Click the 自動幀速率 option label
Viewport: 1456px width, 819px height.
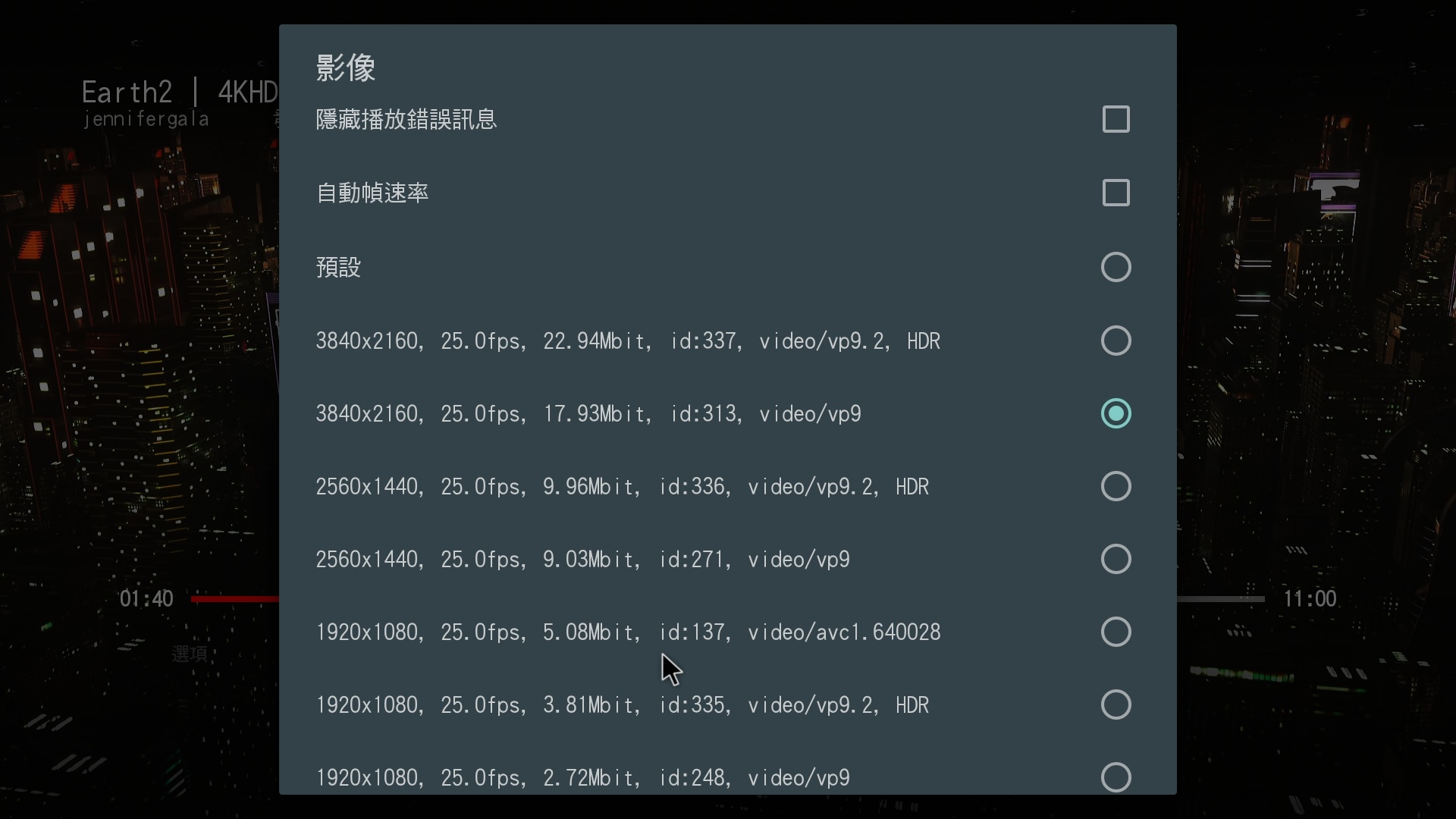pos(372,193)
